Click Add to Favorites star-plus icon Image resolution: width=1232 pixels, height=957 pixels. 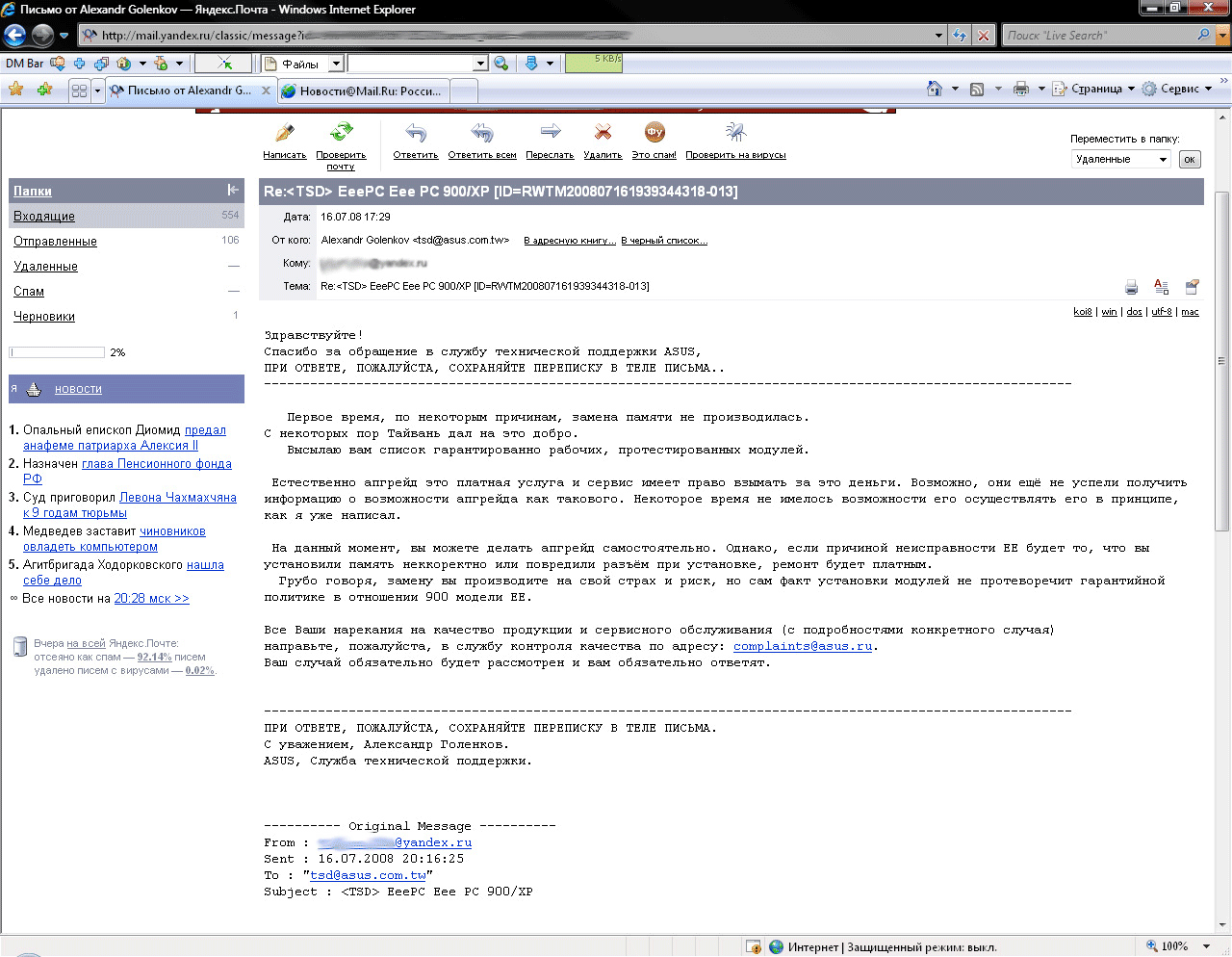44,90
